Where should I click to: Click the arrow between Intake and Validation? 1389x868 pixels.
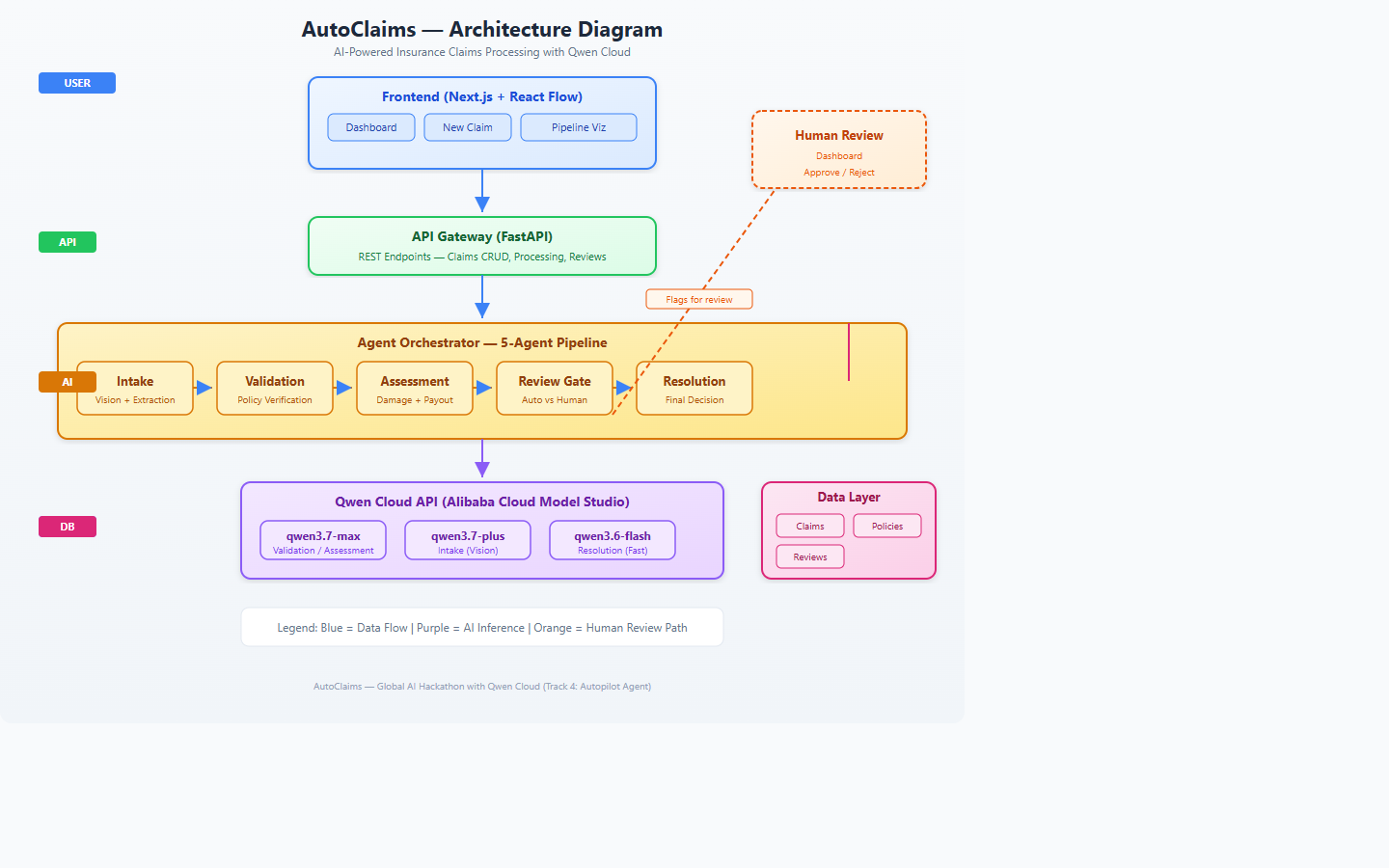click(x=204, y=388)
